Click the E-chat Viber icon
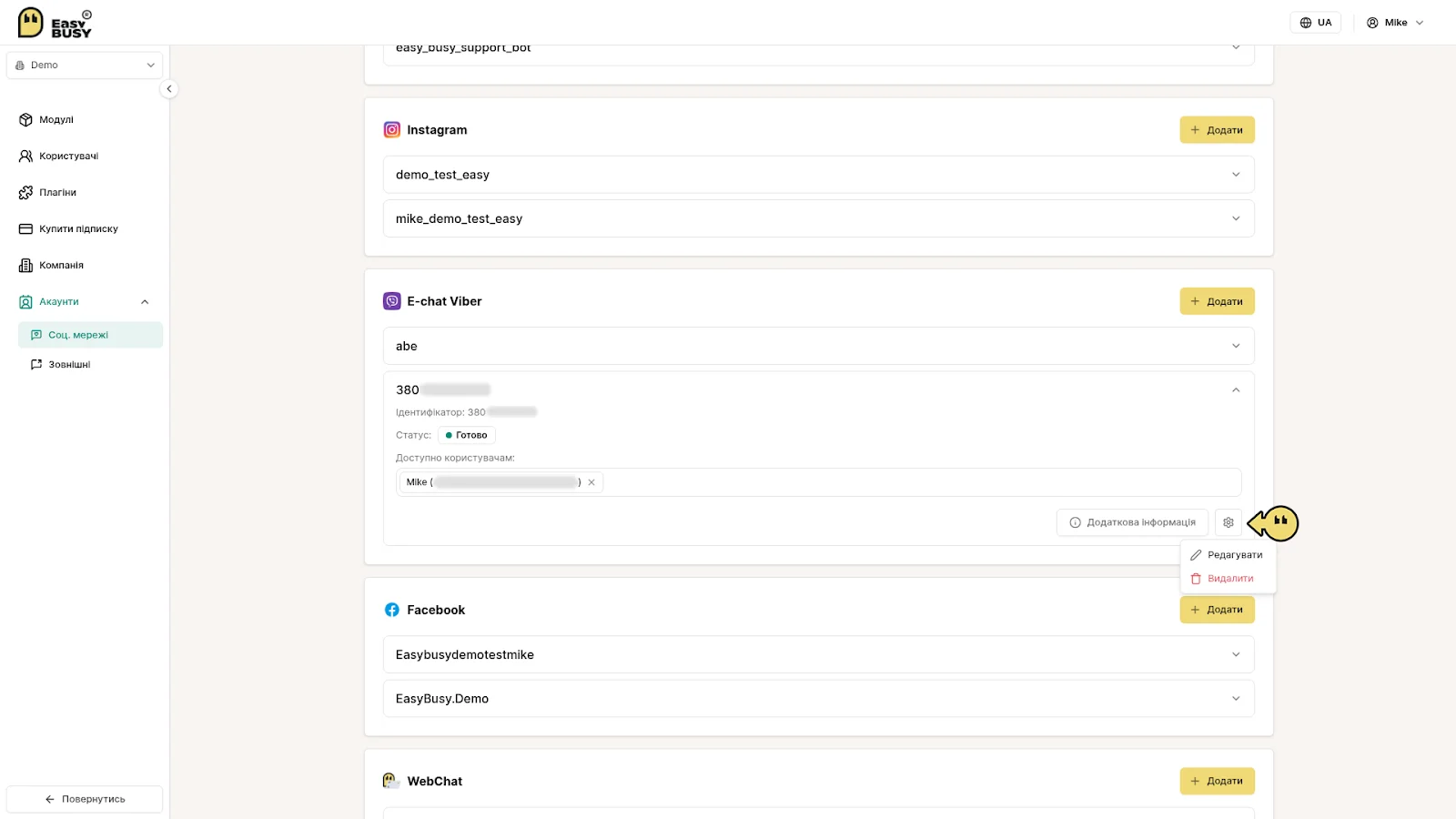 pyautogui.click(x=392, y=301)
